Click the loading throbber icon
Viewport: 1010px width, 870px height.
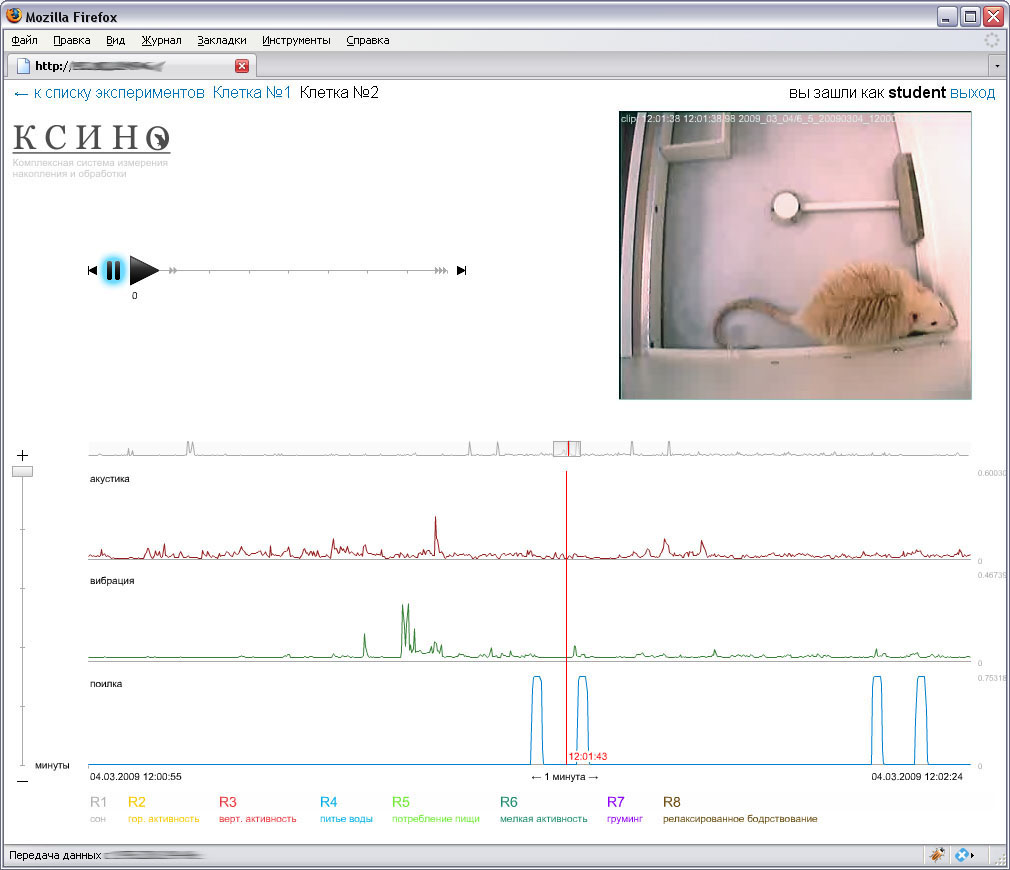click(991, 40)
